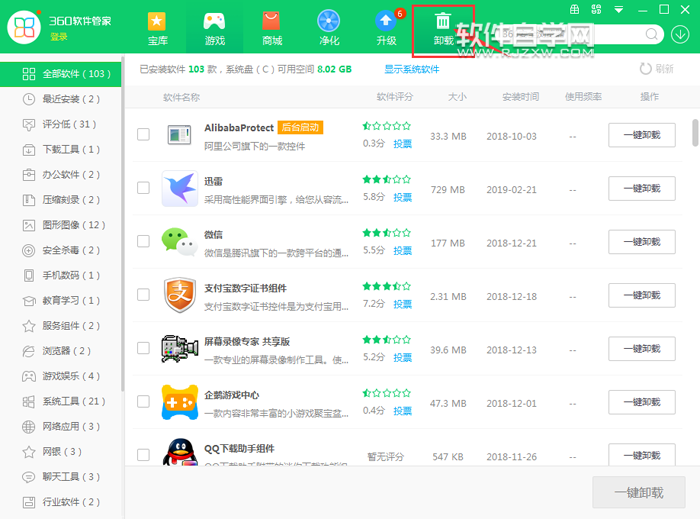Select 最近安装 (2) category

pyautogui.click(x=61, y=99)
